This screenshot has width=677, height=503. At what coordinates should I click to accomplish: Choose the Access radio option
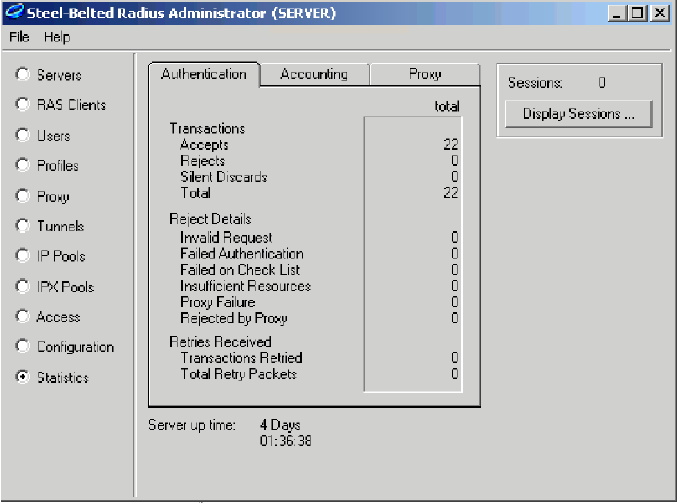tap(22, 316)
